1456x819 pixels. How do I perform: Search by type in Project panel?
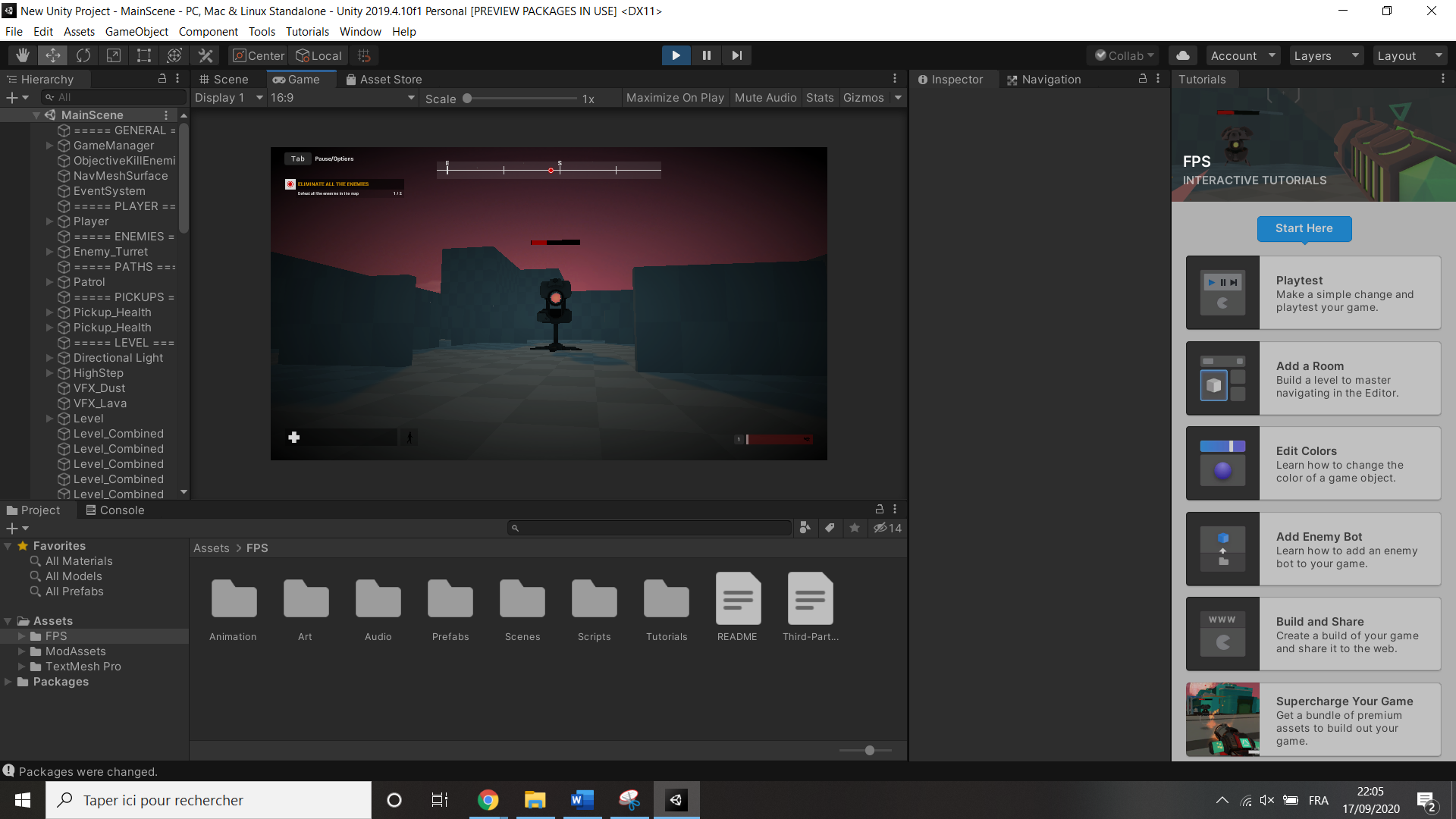[x=805, y=528]
